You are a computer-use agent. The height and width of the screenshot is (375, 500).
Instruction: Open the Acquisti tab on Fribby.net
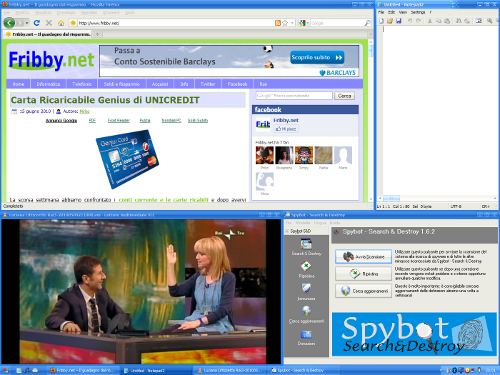(160, 84)
